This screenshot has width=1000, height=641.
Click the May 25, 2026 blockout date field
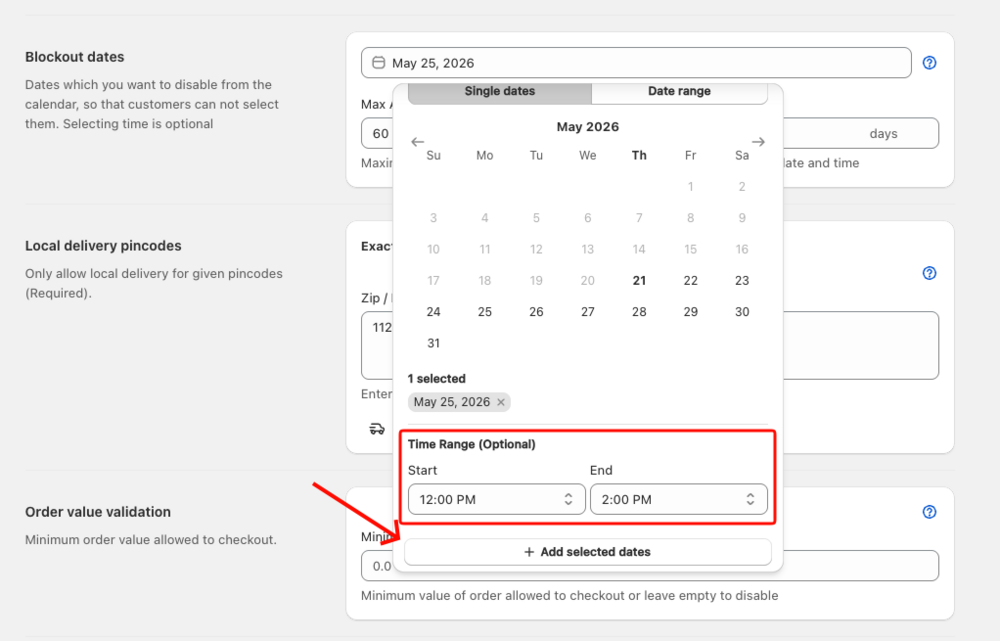[x=636, y=63]
